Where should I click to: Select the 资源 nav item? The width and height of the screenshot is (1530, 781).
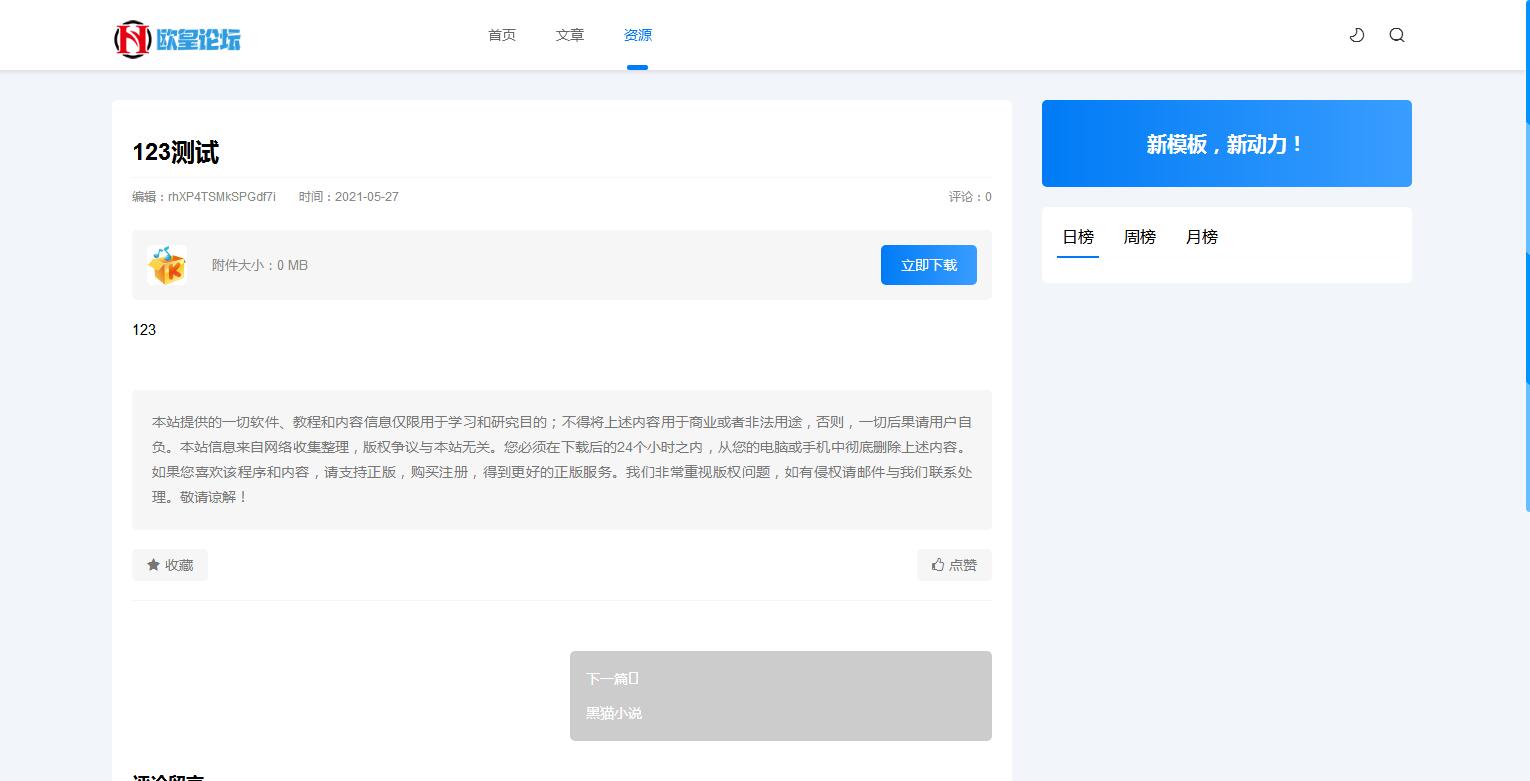[x=638, y=35]
